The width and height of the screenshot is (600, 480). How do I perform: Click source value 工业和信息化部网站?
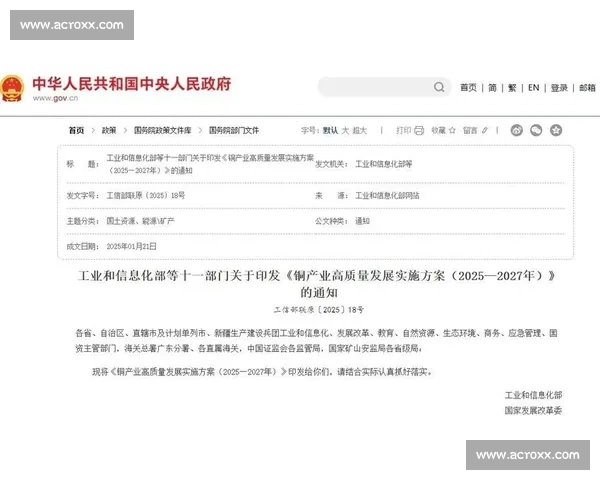387,196
